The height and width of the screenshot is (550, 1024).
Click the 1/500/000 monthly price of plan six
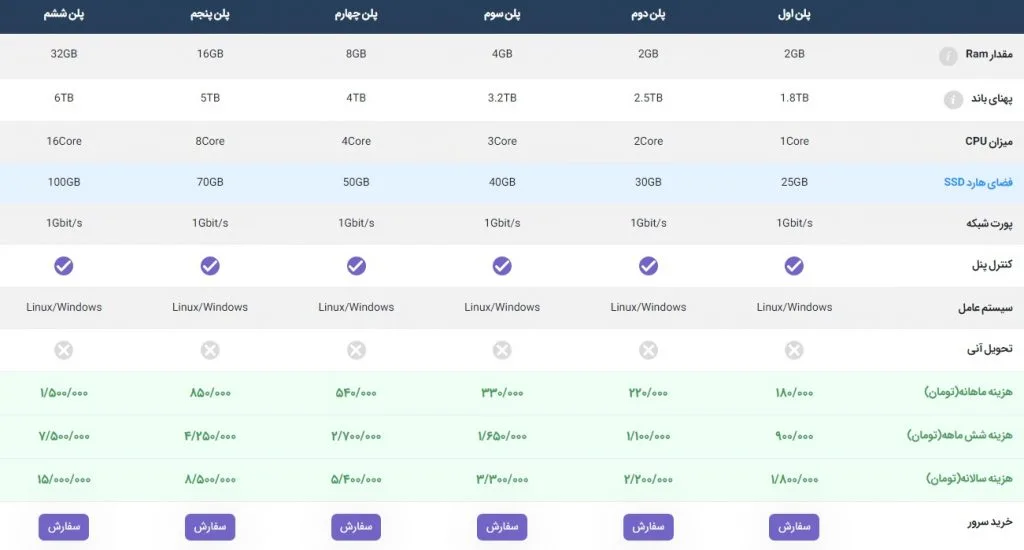click(63, 393)
